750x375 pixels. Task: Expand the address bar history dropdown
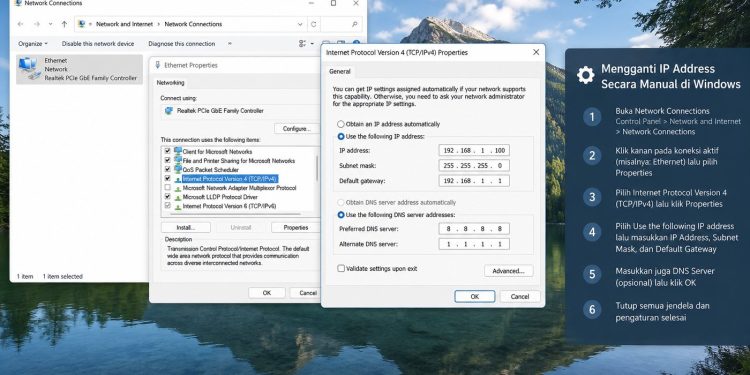click(x=300, y=24)
